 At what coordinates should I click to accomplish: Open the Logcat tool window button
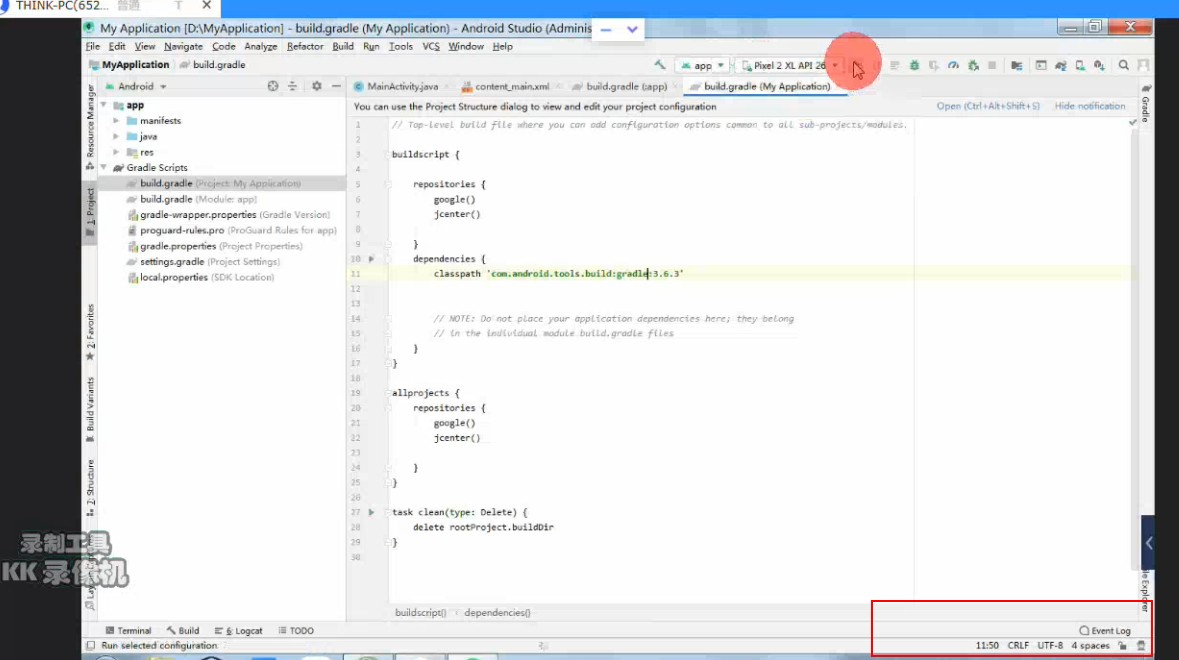[x=238, y=631]
